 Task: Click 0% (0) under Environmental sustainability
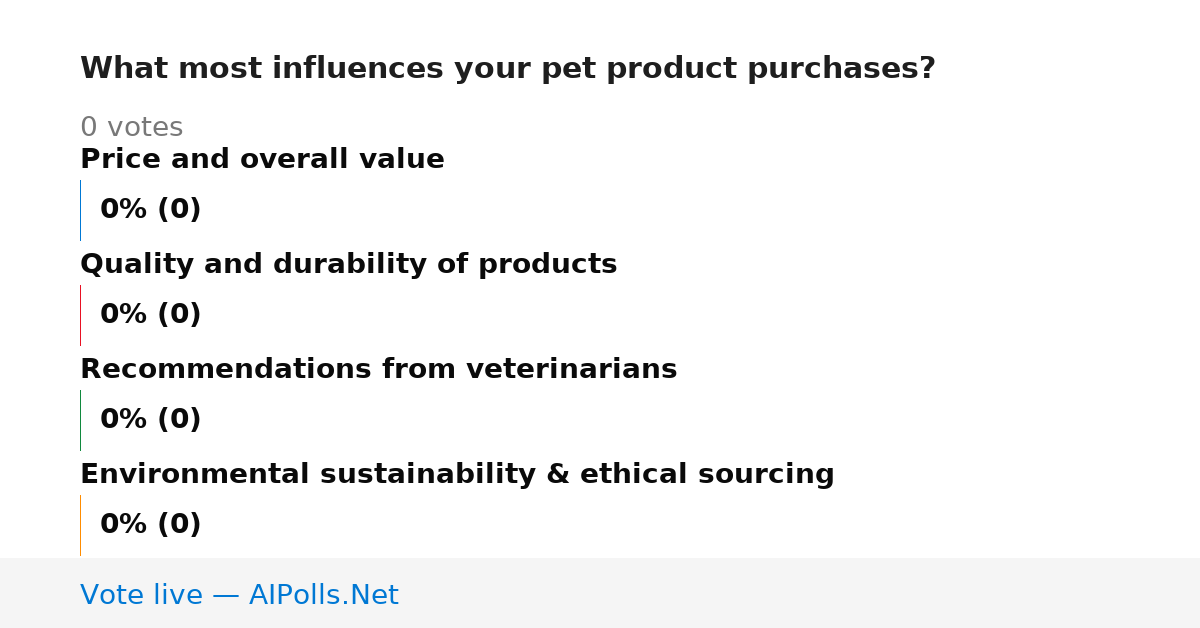tap(150, 525)
